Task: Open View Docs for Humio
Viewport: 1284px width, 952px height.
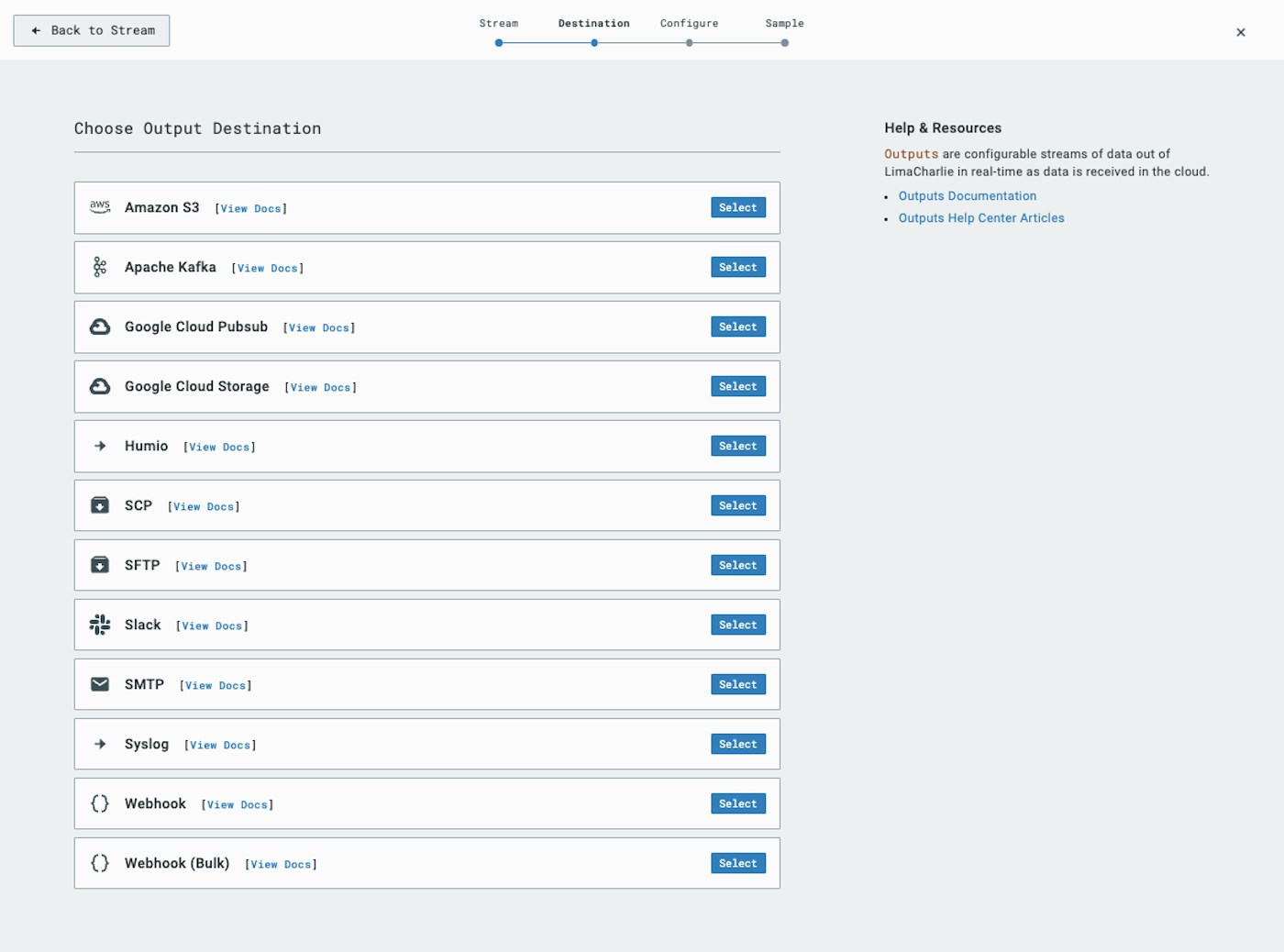Action: coord(220,448)
